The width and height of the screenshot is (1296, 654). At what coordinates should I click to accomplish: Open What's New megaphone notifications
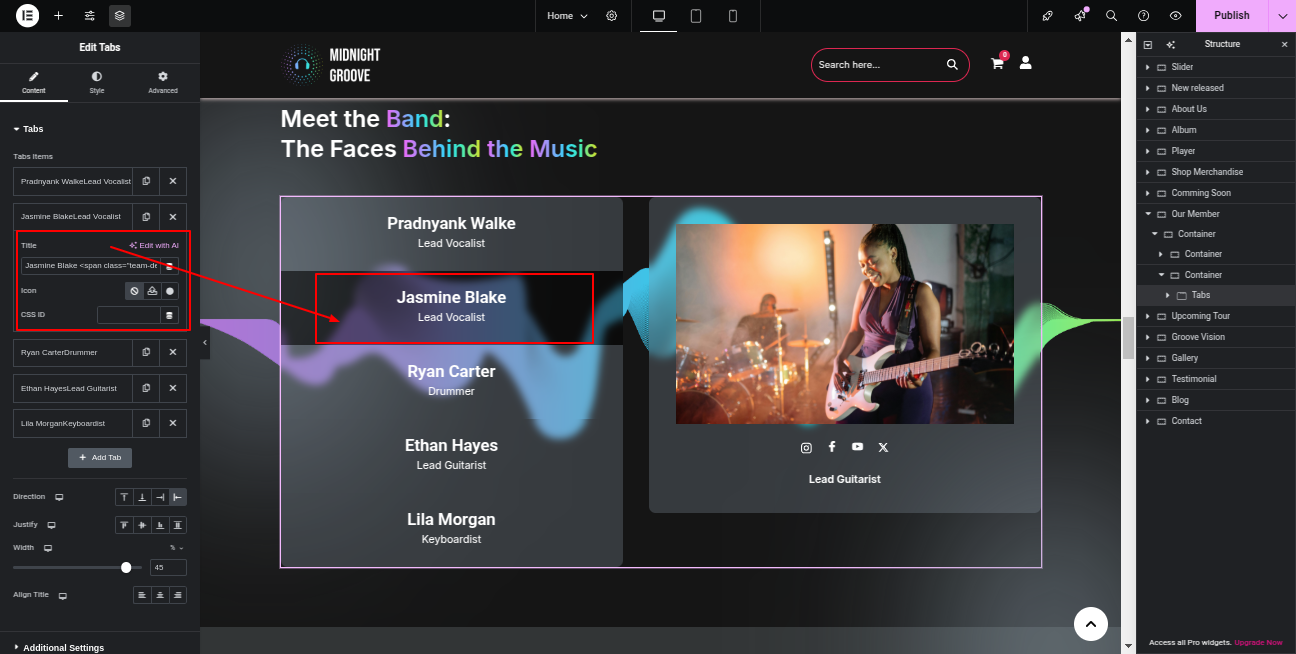[1080, 16]
